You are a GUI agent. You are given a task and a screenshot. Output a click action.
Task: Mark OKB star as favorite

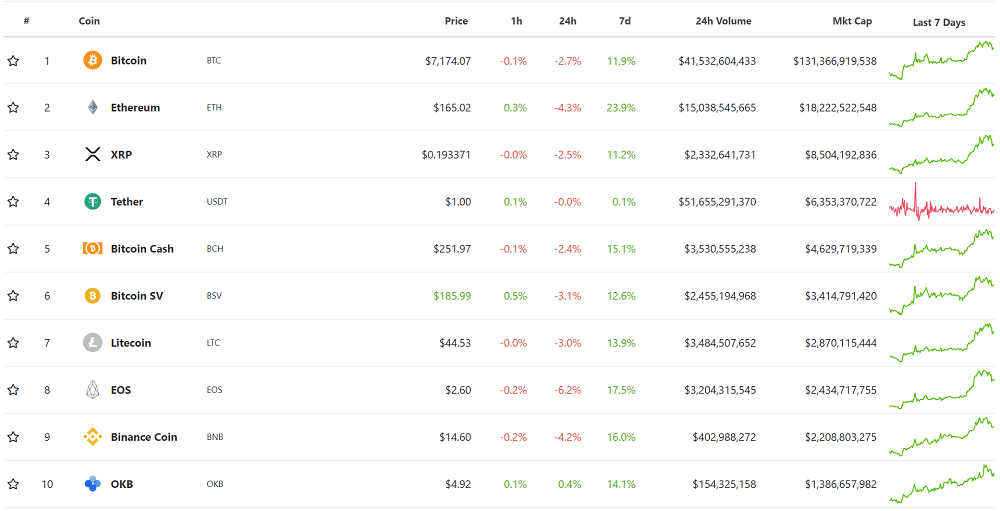coord(13,484)
